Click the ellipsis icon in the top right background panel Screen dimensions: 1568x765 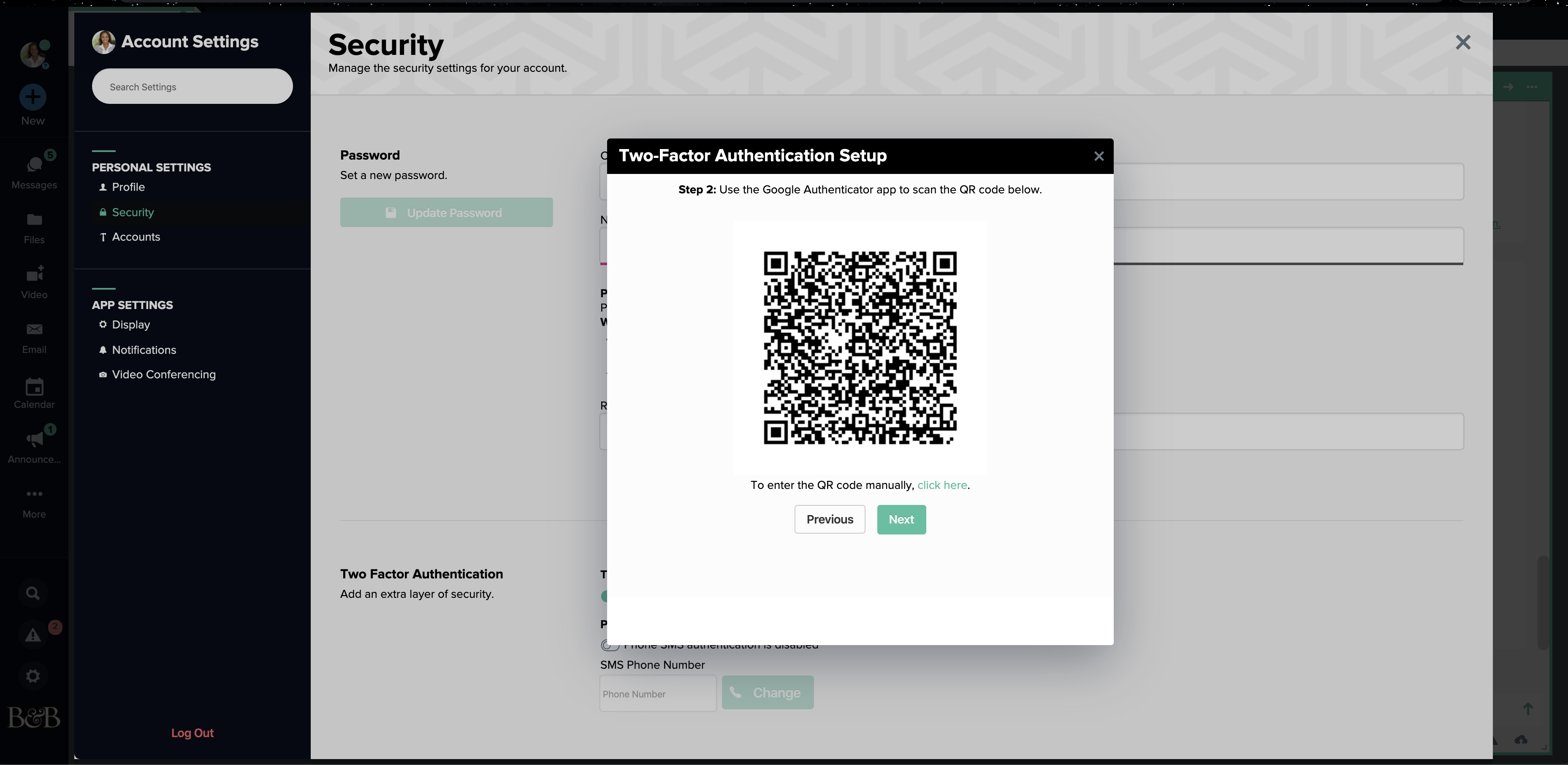click(1532, 87)
